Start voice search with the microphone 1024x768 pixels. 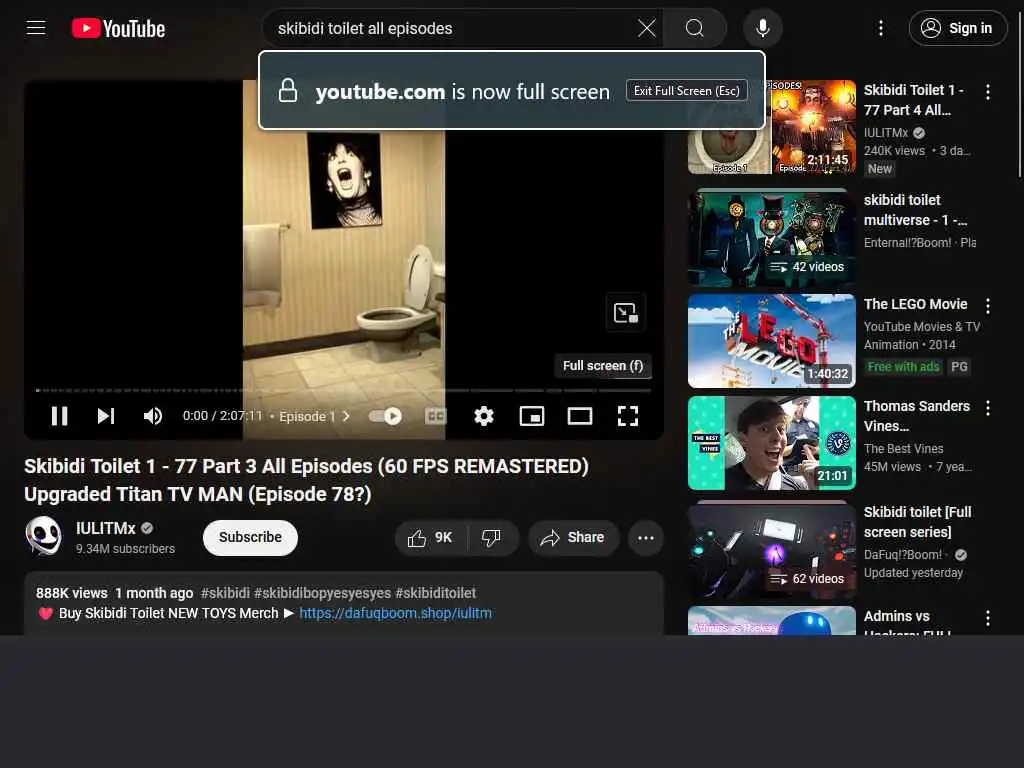763,28
